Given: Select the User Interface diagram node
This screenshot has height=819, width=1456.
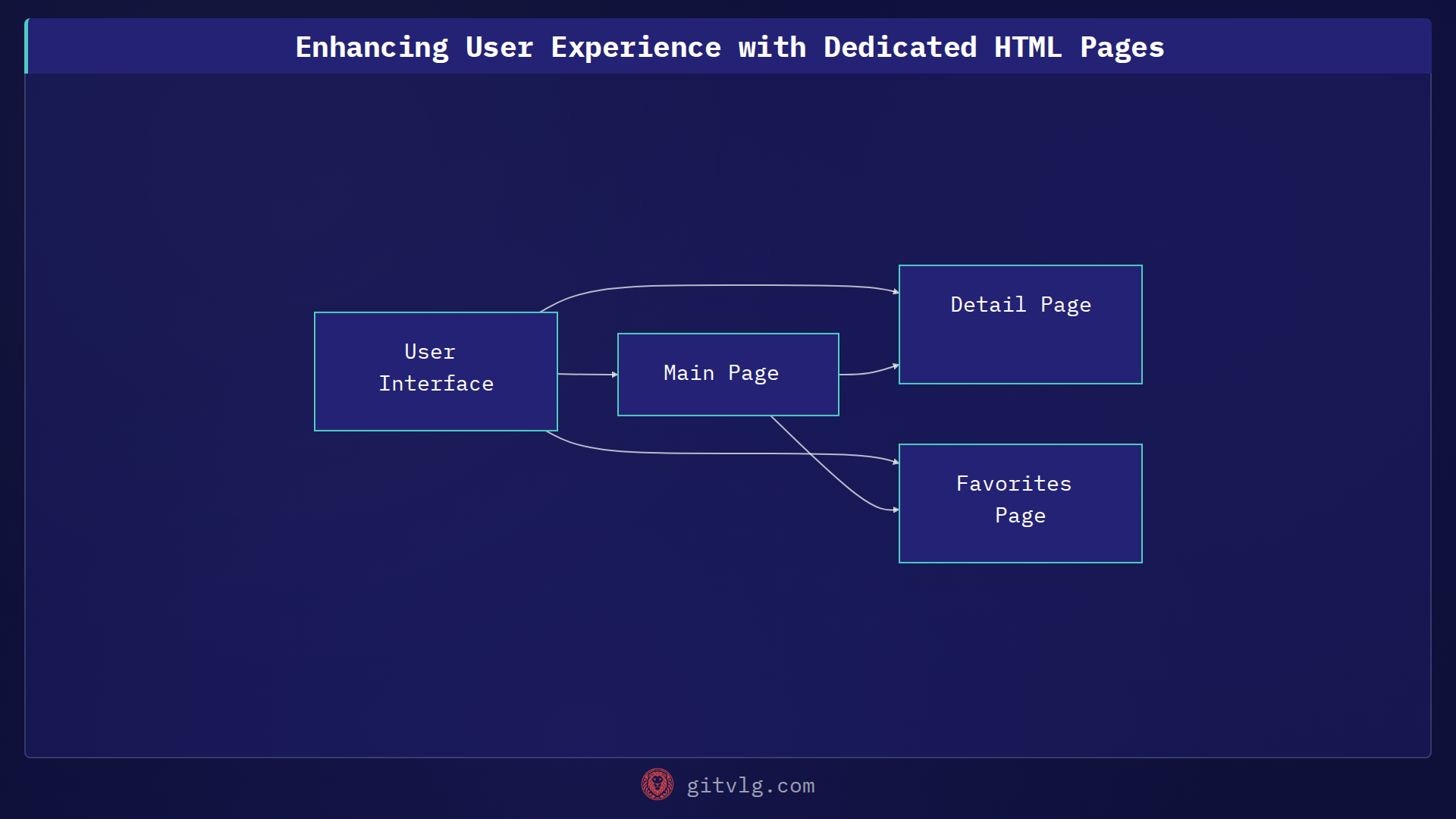Looking at the screenshot, I should pyautogui.click(x=436, y=372).
